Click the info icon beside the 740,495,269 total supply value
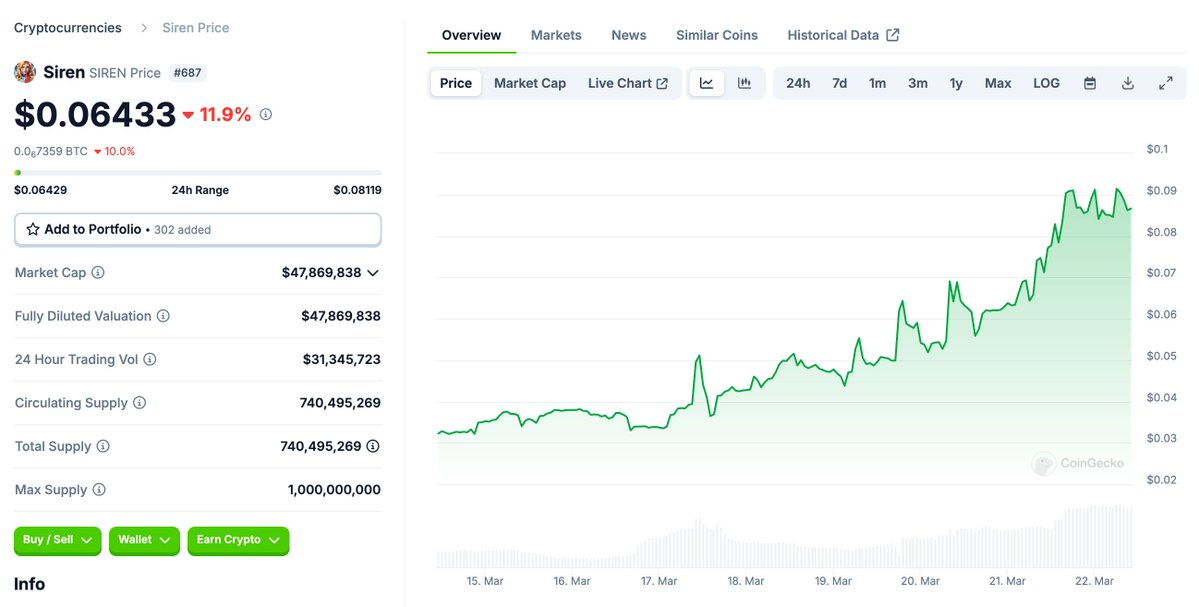The height and width of the screenshot is (607, 1199). (x=372, y=446)
